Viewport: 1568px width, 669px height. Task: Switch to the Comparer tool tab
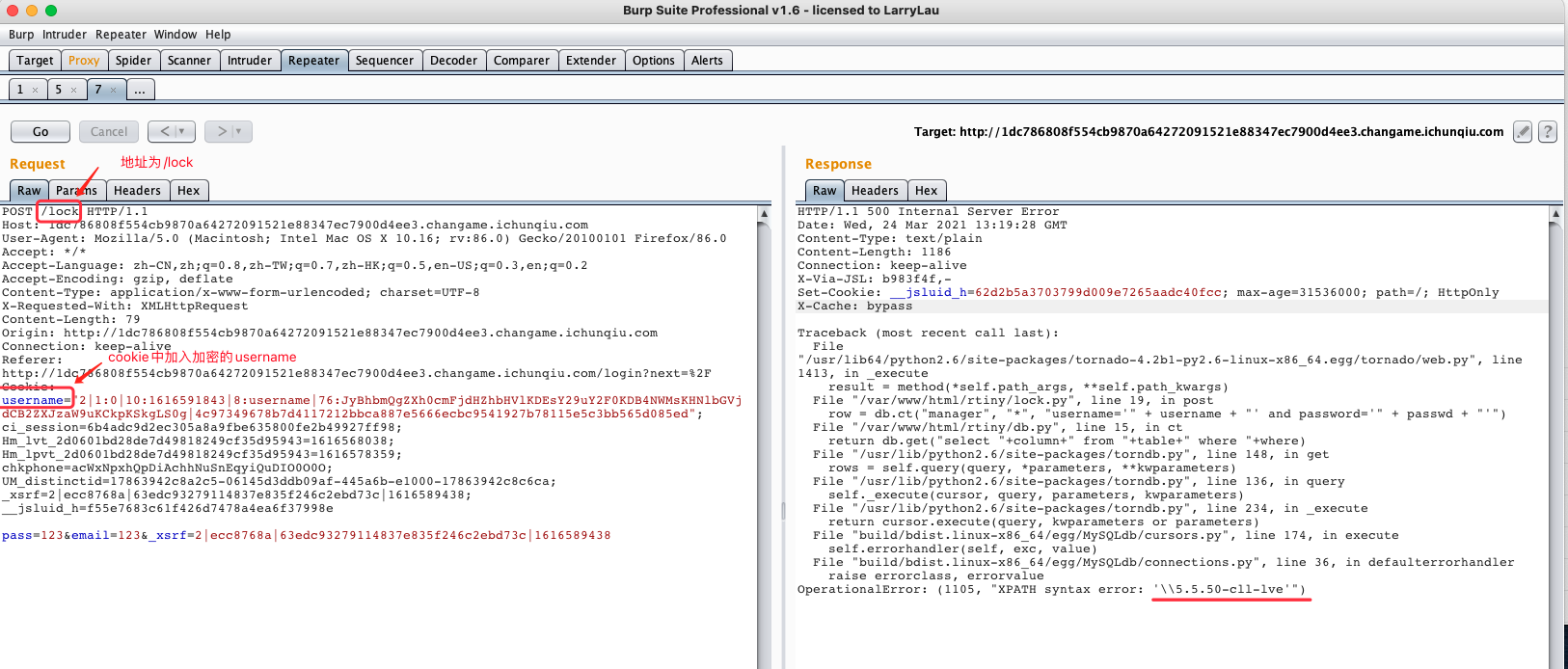522,61
